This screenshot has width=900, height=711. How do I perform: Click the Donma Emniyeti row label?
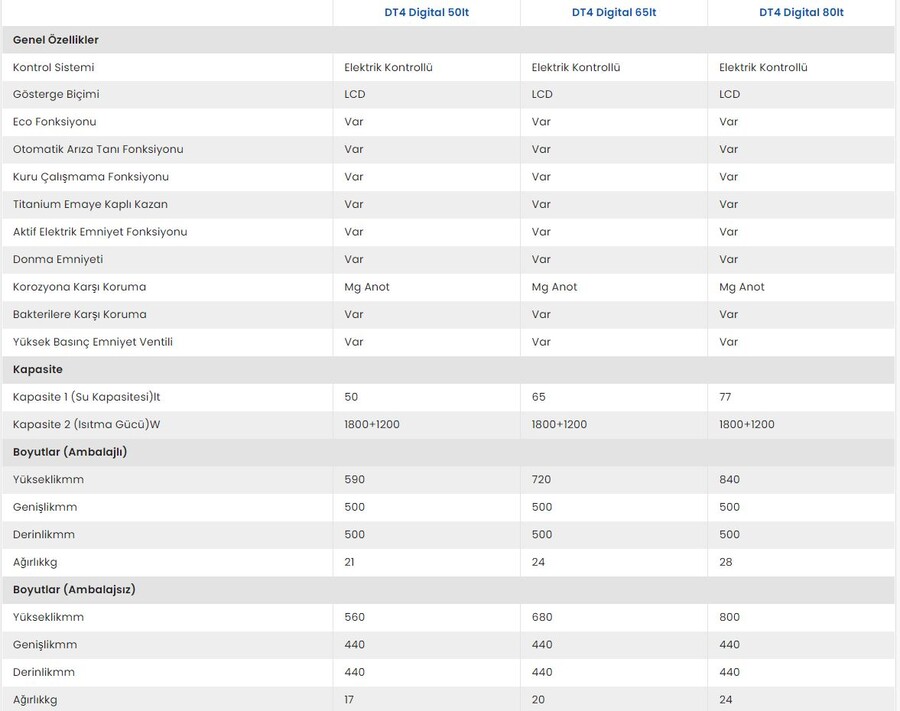pos(58,259)
